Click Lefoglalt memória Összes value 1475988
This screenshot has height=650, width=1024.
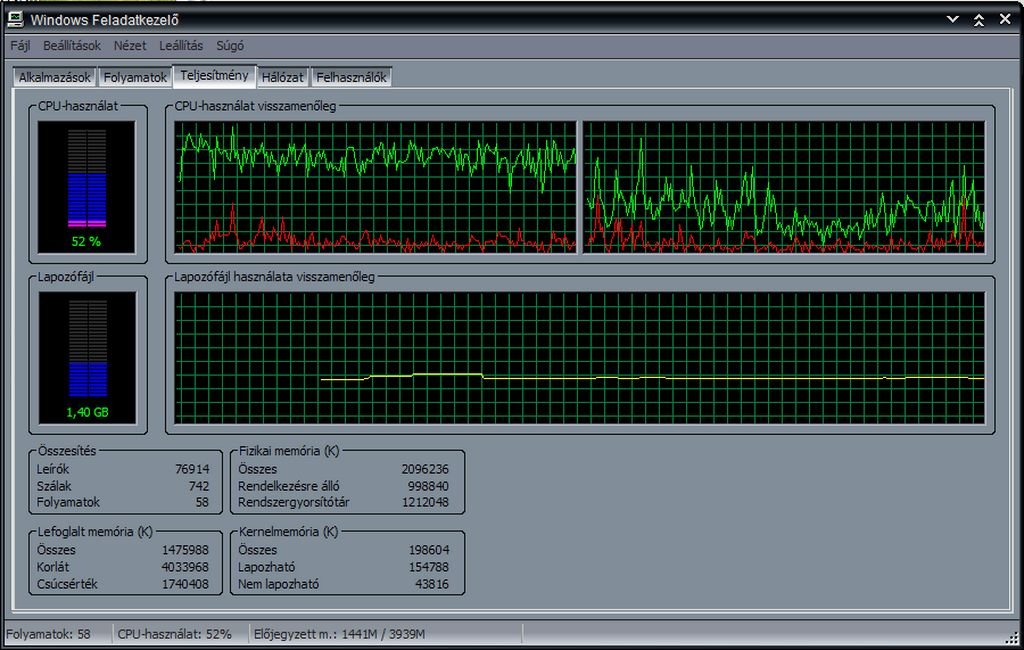tap(185, 550)
